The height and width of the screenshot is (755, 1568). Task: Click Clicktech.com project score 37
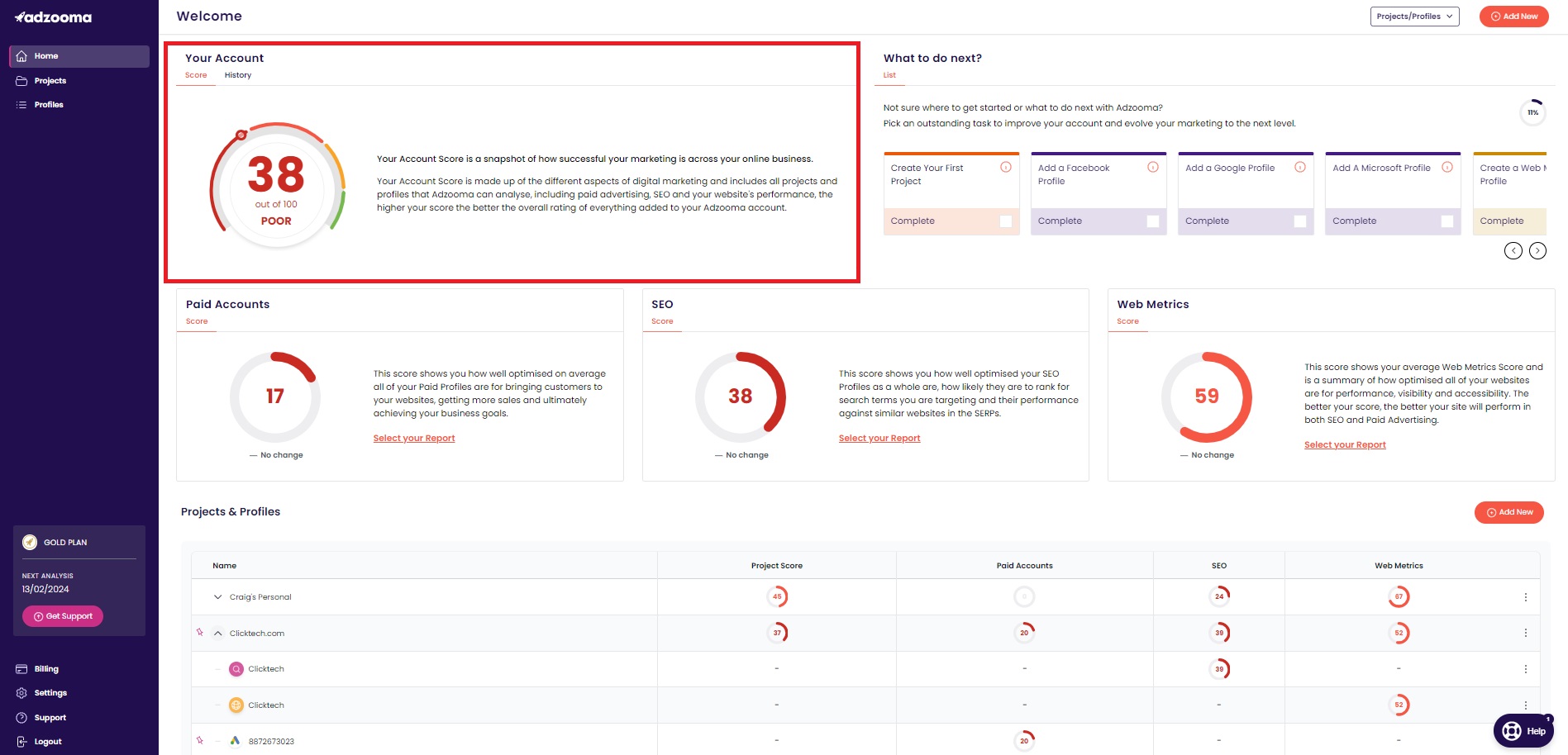(777, 633)
